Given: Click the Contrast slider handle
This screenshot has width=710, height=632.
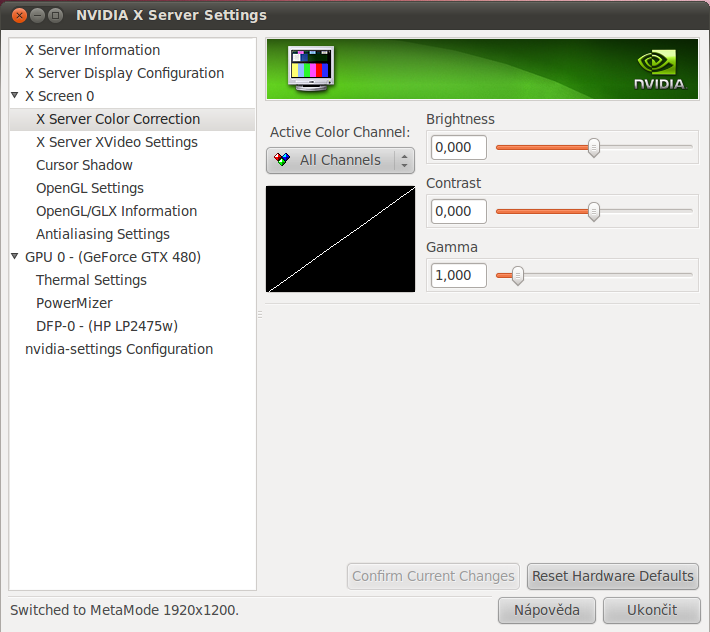Looking at the screenshot, I should point(594,211).
